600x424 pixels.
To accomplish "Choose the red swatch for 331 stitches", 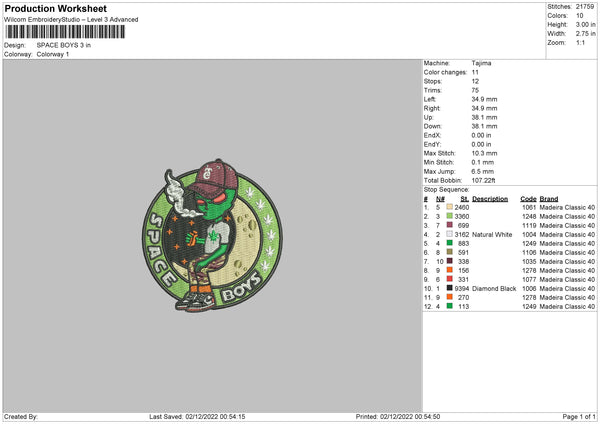I will [x=449, y=279].
